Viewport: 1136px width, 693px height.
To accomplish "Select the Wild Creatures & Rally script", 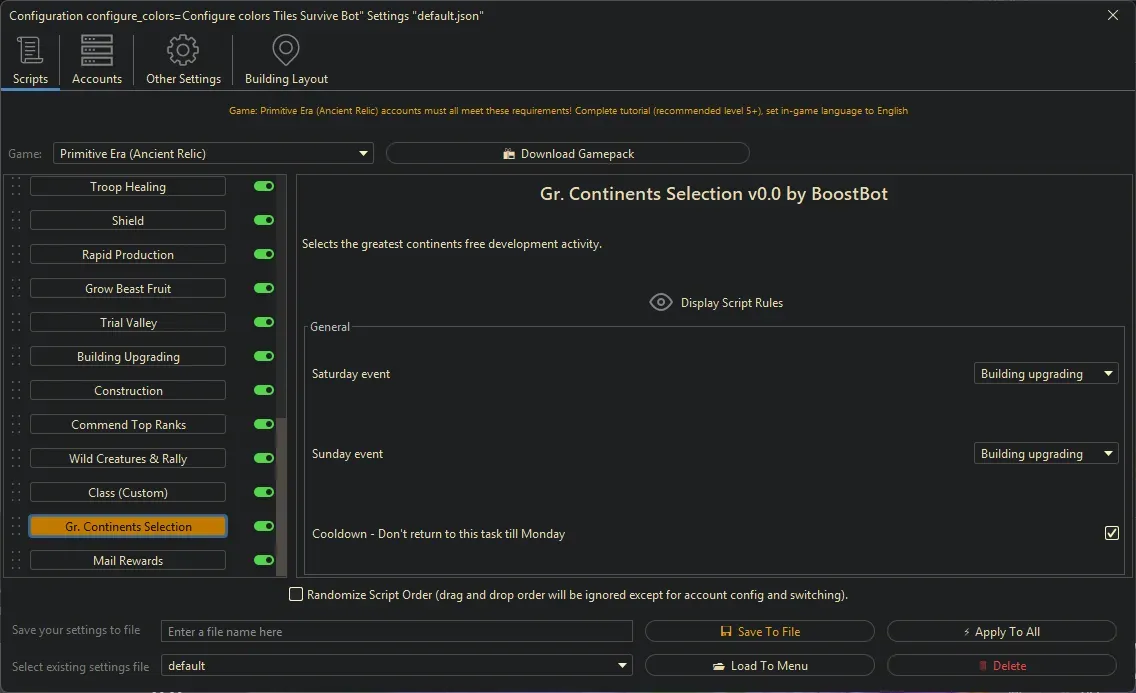I will 128,459.
